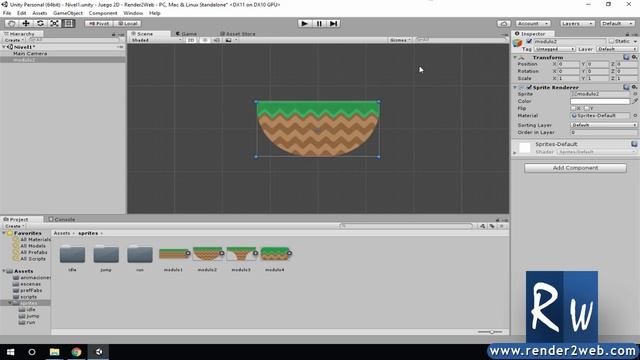This screenshot has width=640, height=360.
Task: Pause the game preview
Action: point(319,24)
